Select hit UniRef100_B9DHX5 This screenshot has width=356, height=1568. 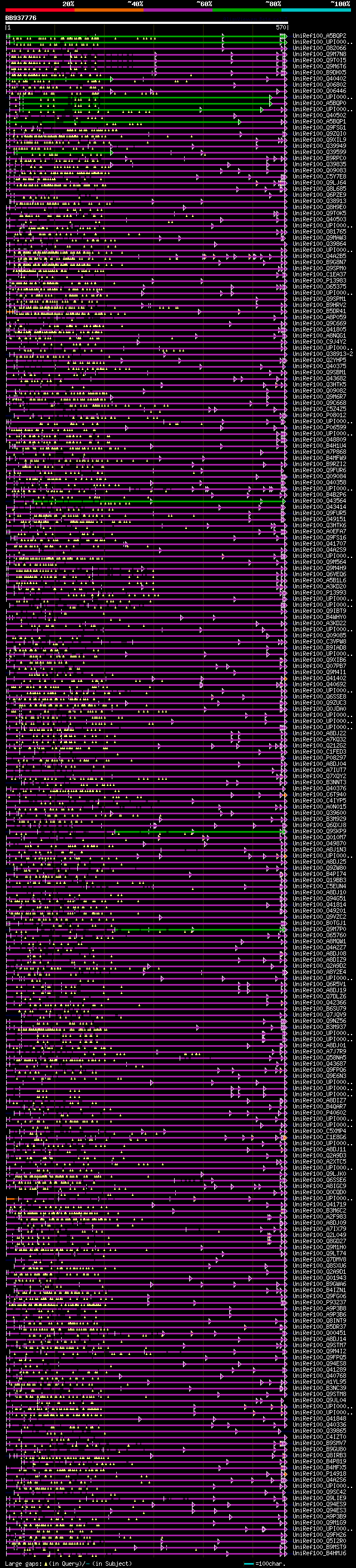tap(319, 72)
